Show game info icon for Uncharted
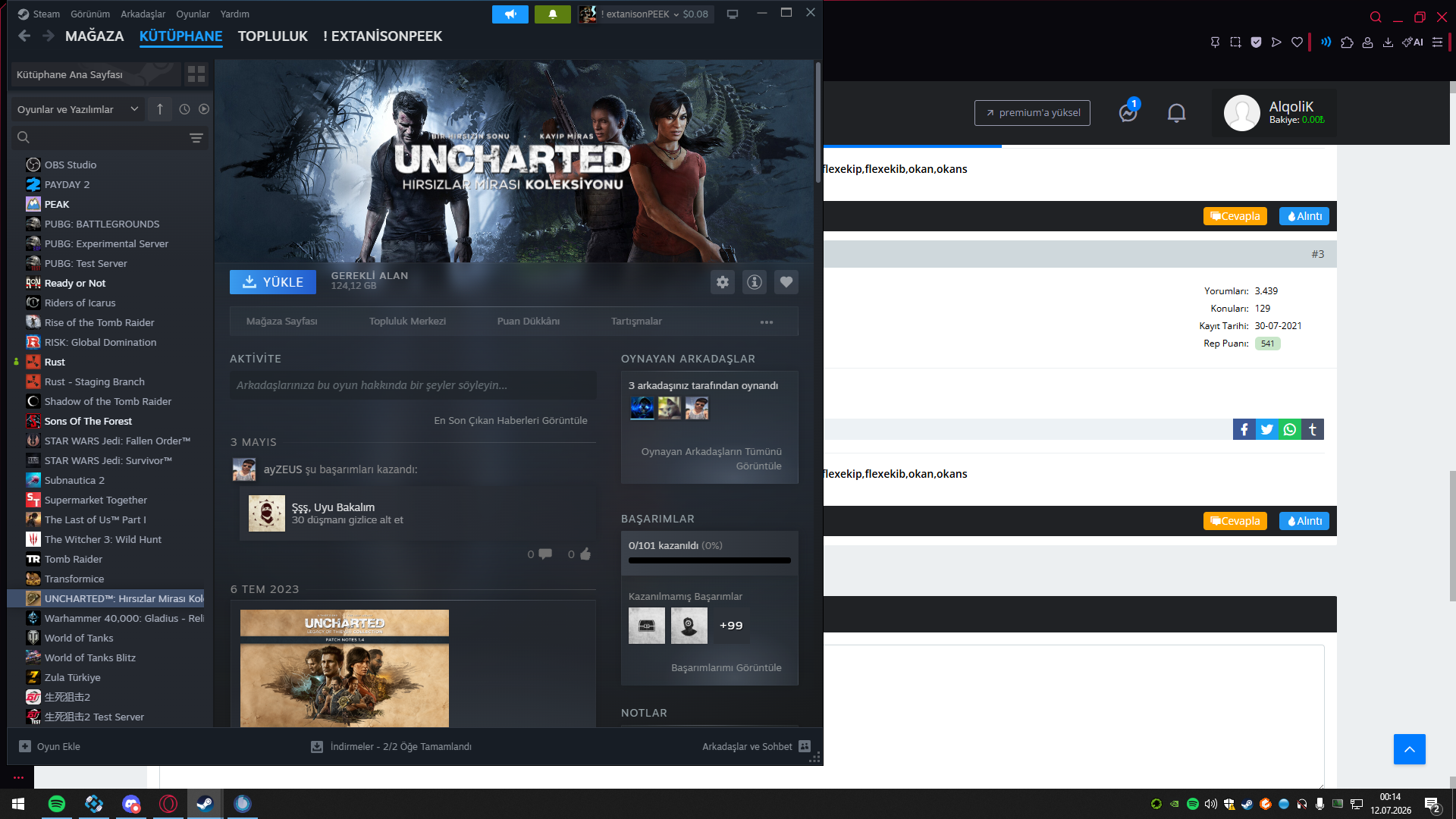Screen dimensions: 1456x819 pyautogui.click(x=755, y=282)
